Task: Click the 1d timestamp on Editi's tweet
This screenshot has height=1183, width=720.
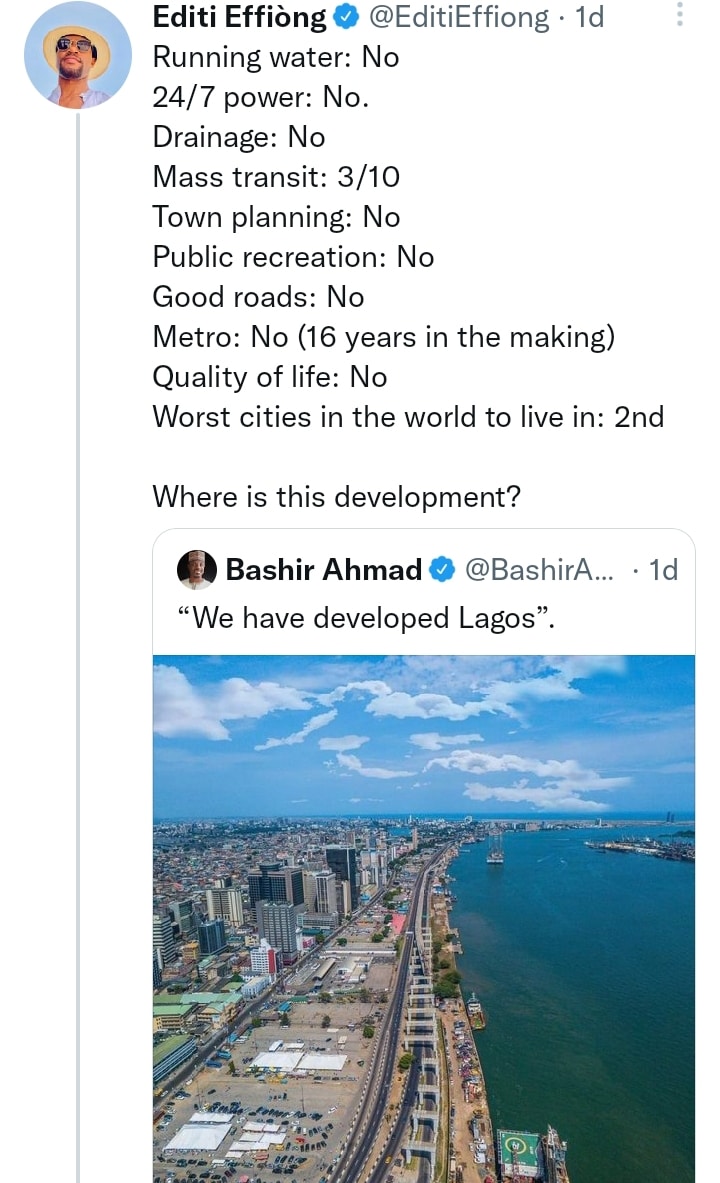Action: click(x=590, y=17)
